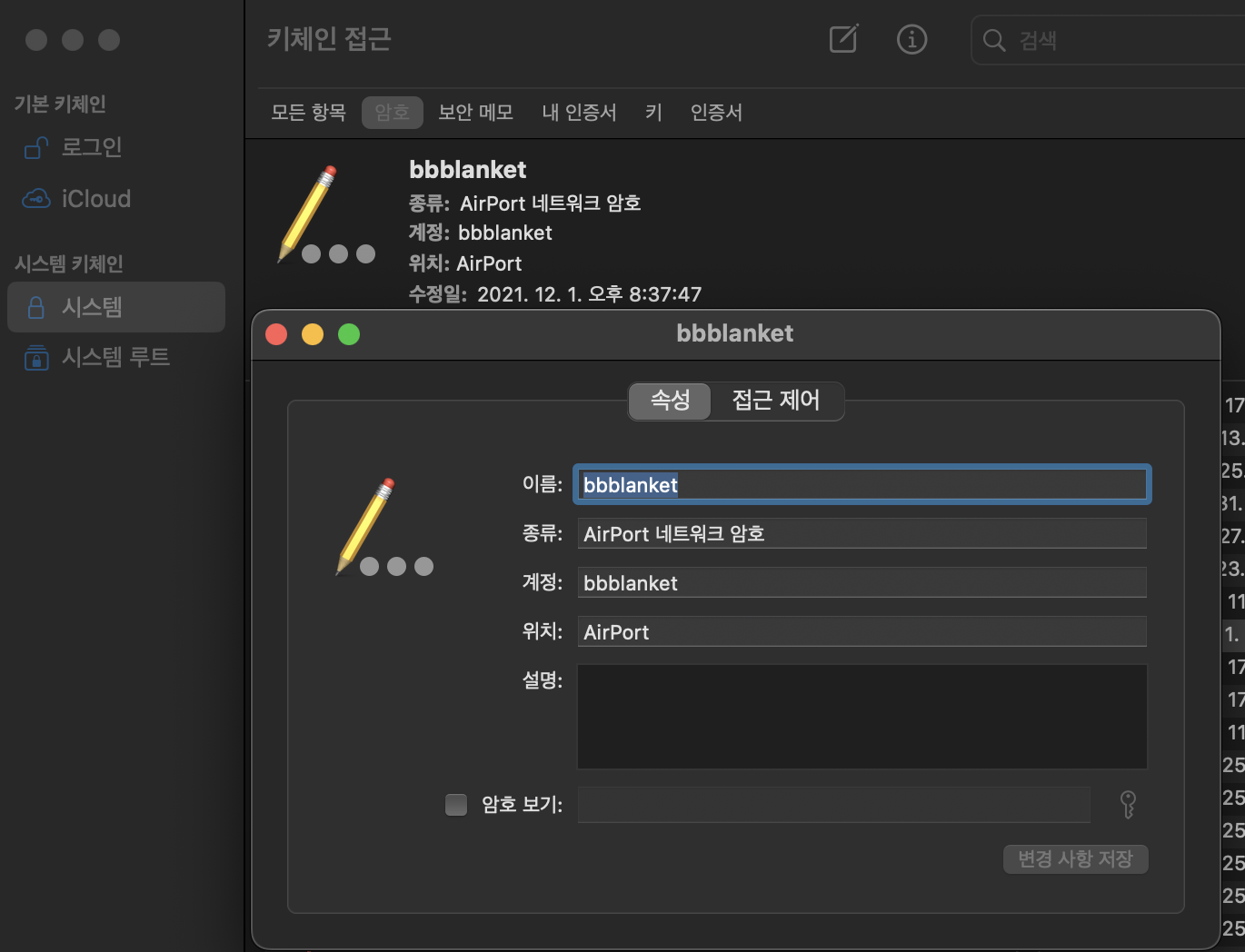
Task: Open the info icon in the toolbar
Action: (911, 39)
